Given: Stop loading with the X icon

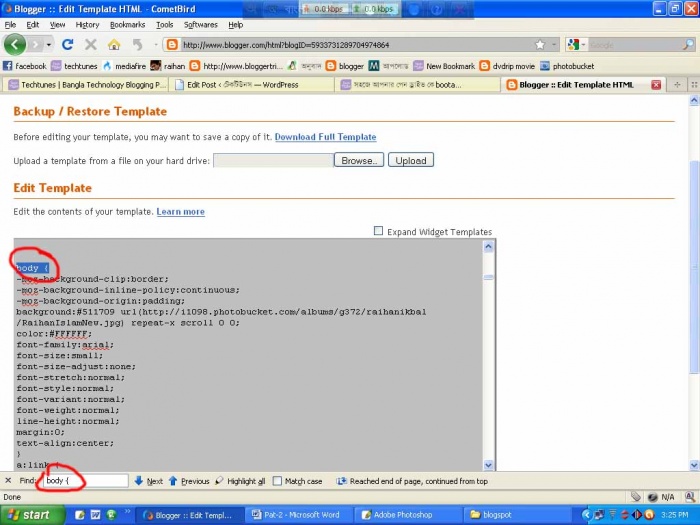Looking at the screenshot, I should (x=91, y=44).
